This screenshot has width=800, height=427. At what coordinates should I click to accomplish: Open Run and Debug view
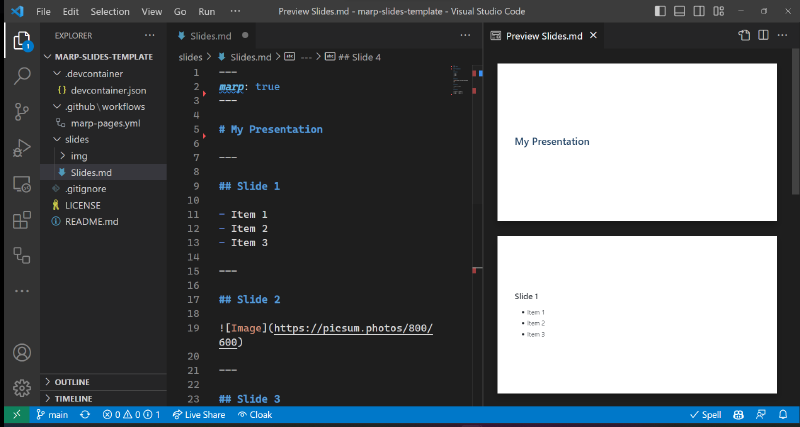(22, 148)
